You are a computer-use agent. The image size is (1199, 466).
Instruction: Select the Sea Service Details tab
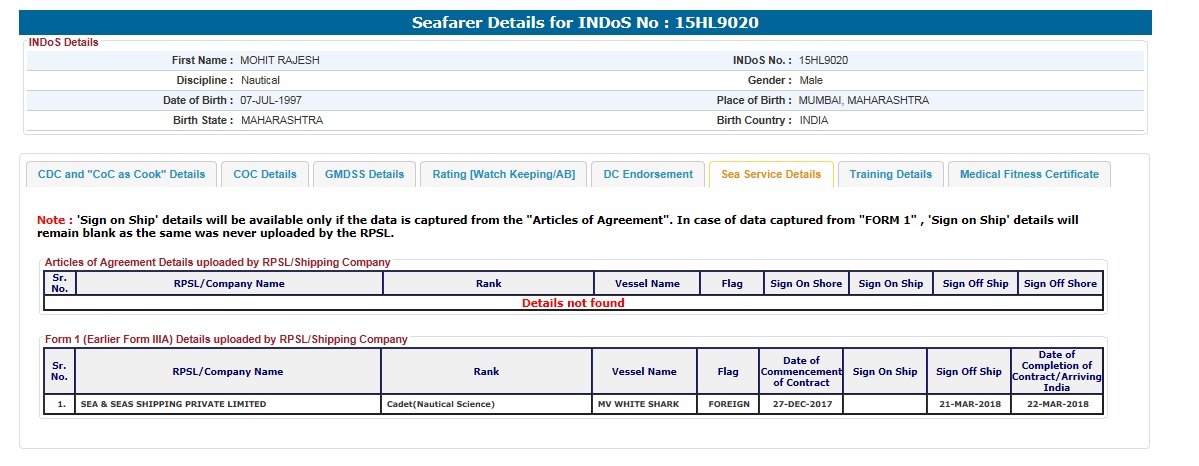pyautogui.click(x=770, y=174)
